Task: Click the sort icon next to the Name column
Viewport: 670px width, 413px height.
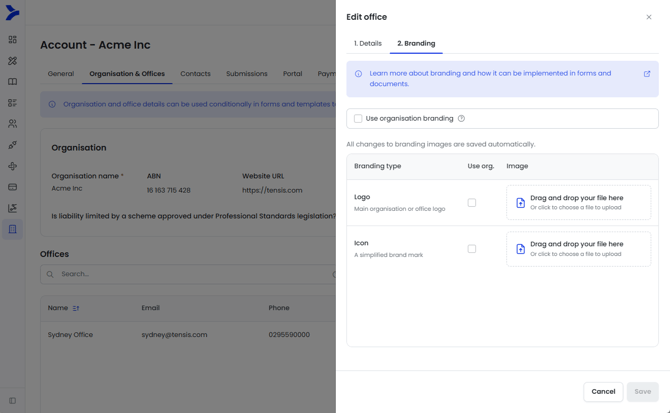Action: pyautogui.click(x=76, y=308)
